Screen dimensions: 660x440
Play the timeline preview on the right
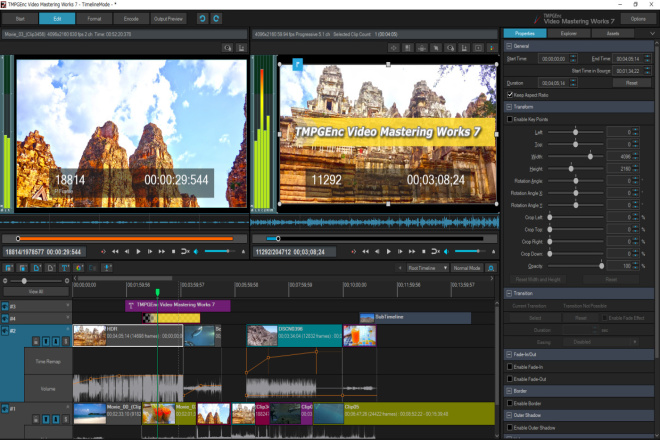389,251
